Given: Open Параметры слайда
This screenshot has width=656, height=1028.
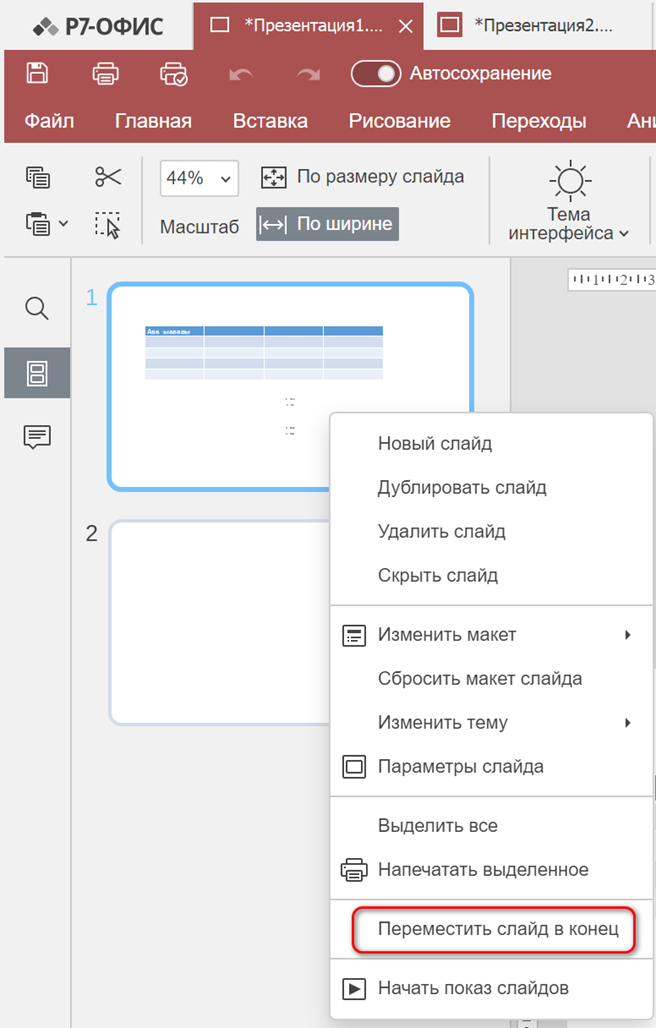Looking at the screenshot, I should tap(492, 766).
